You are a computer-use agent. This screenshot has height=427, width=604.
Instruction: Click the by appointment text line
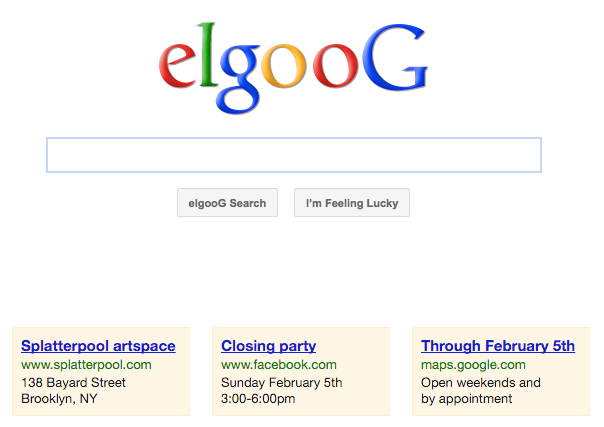pyautogui.click(x=466, y=399)
